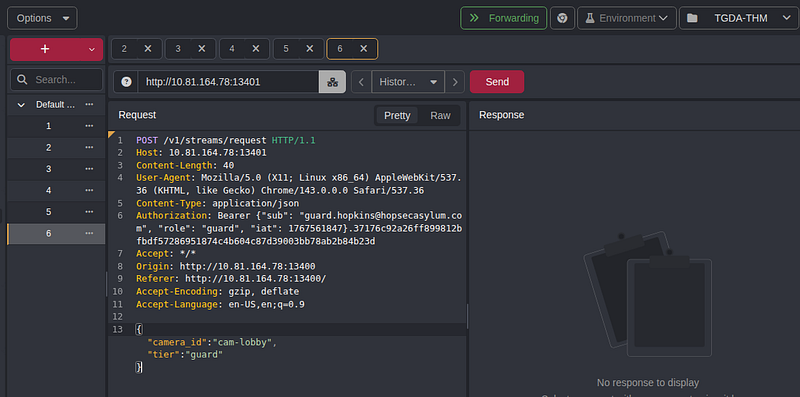The image size is (800, 397).
Task: Click the help question mark icon beside URL
Action: click(x=126, y=82)
